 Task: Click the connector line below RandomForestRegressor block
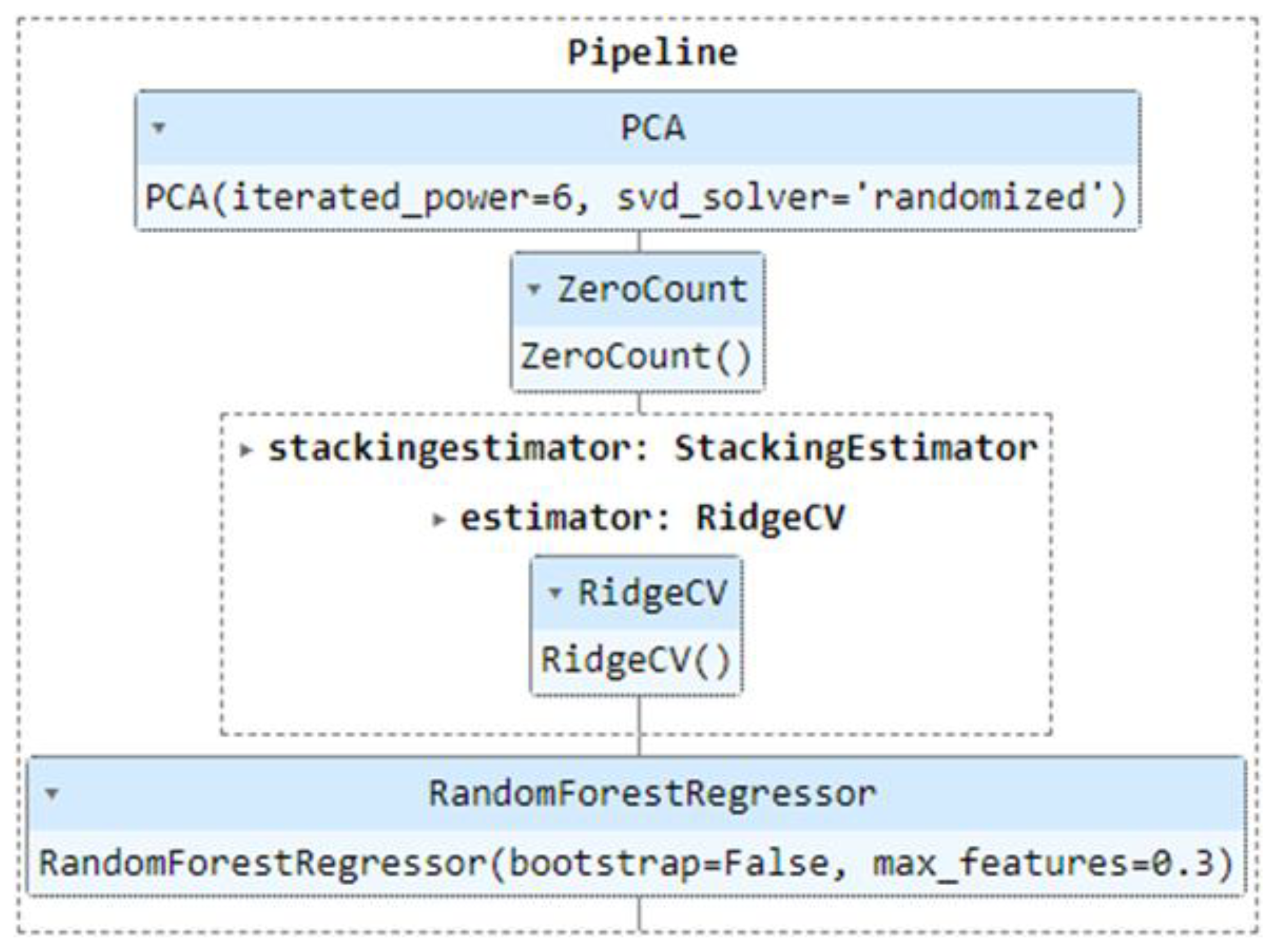click(x=639, y=912)
